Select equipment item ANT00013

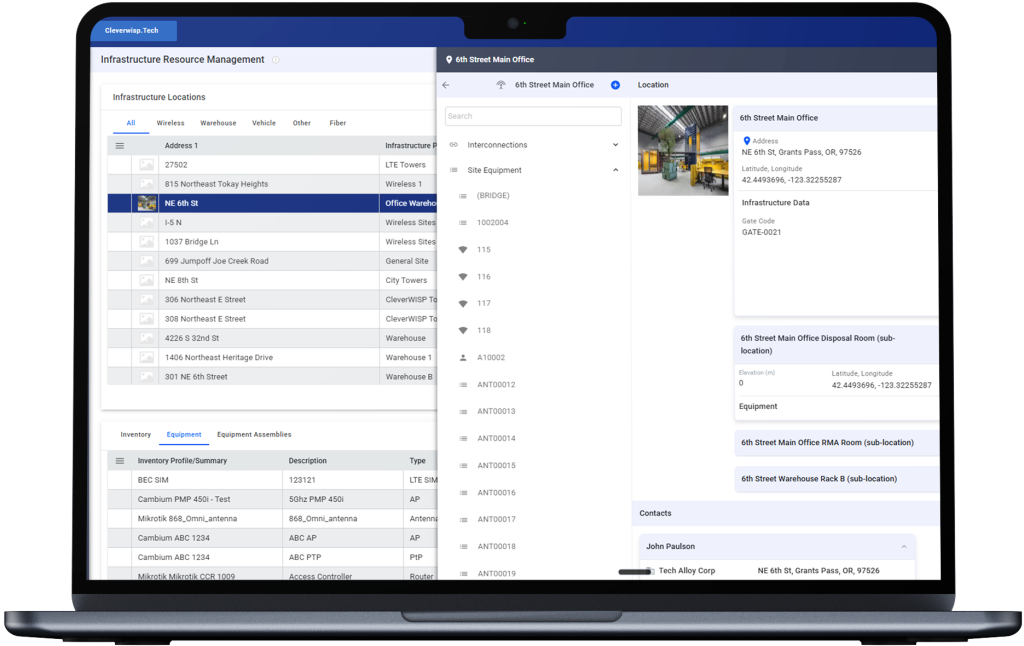coord(496,412)
